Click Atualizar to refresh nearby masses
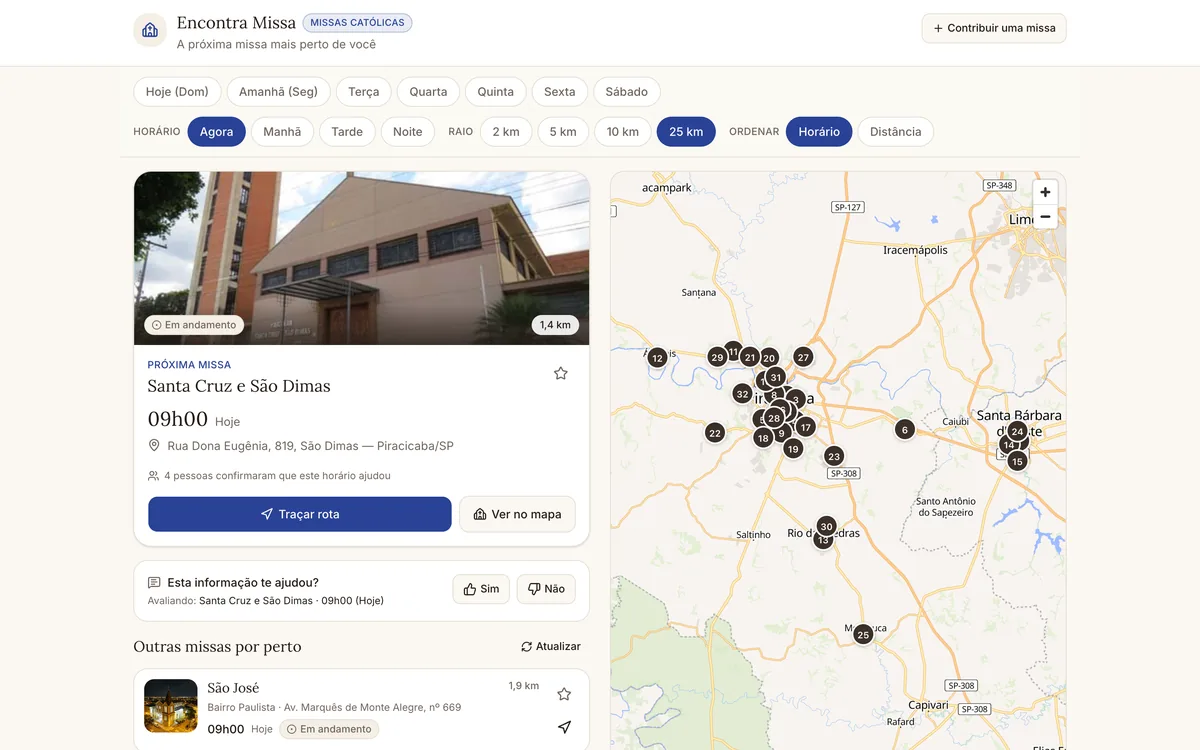 point(551,647)
